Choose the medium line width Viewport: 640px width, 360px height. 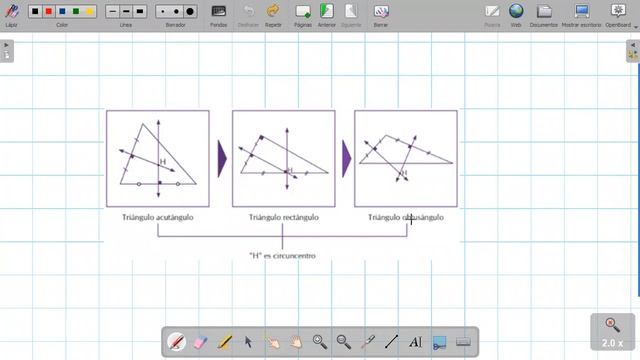click(126, 11)
